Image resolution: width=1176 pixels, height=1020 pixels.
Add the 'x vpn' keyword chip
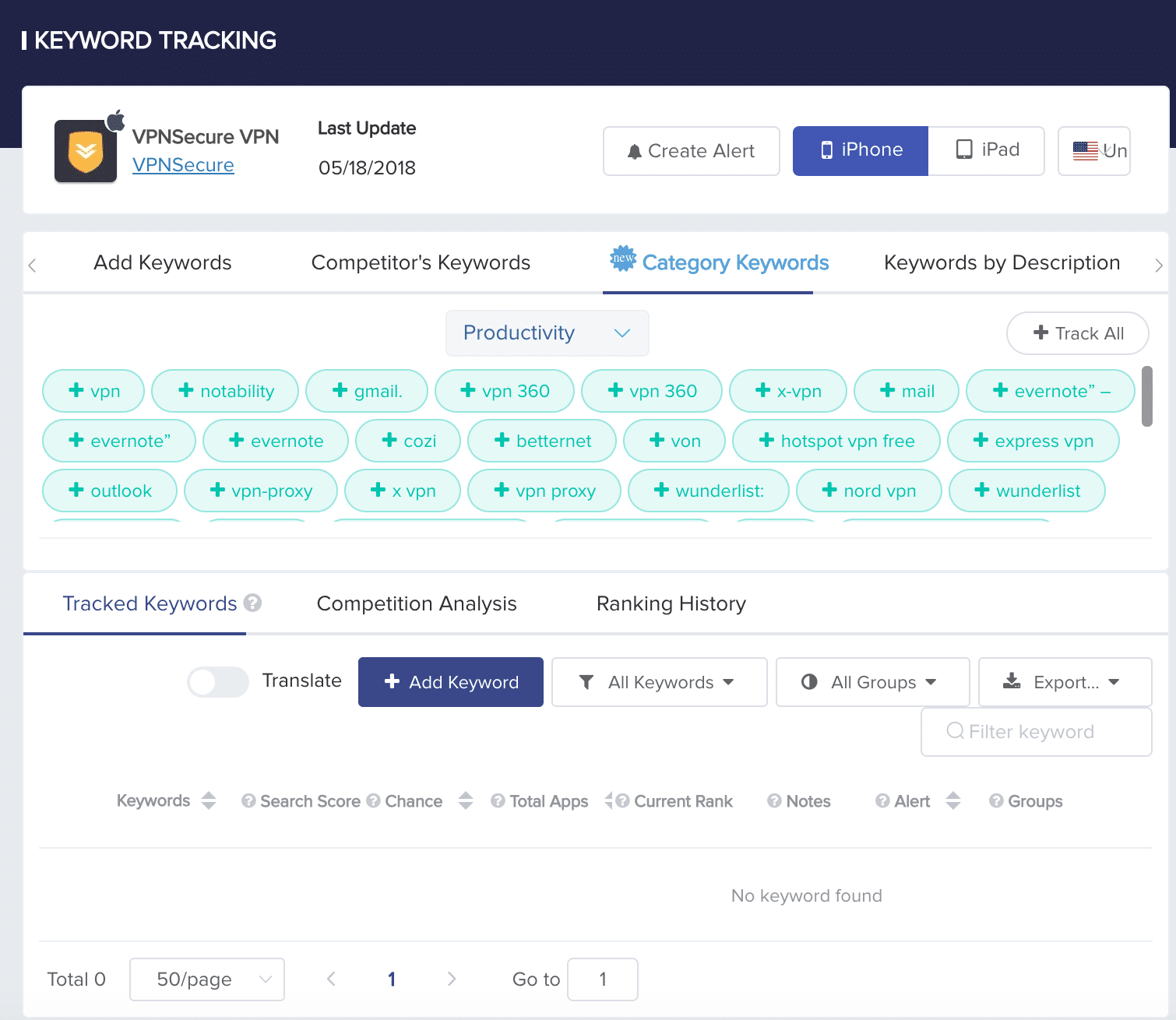[x=403, y=491]
